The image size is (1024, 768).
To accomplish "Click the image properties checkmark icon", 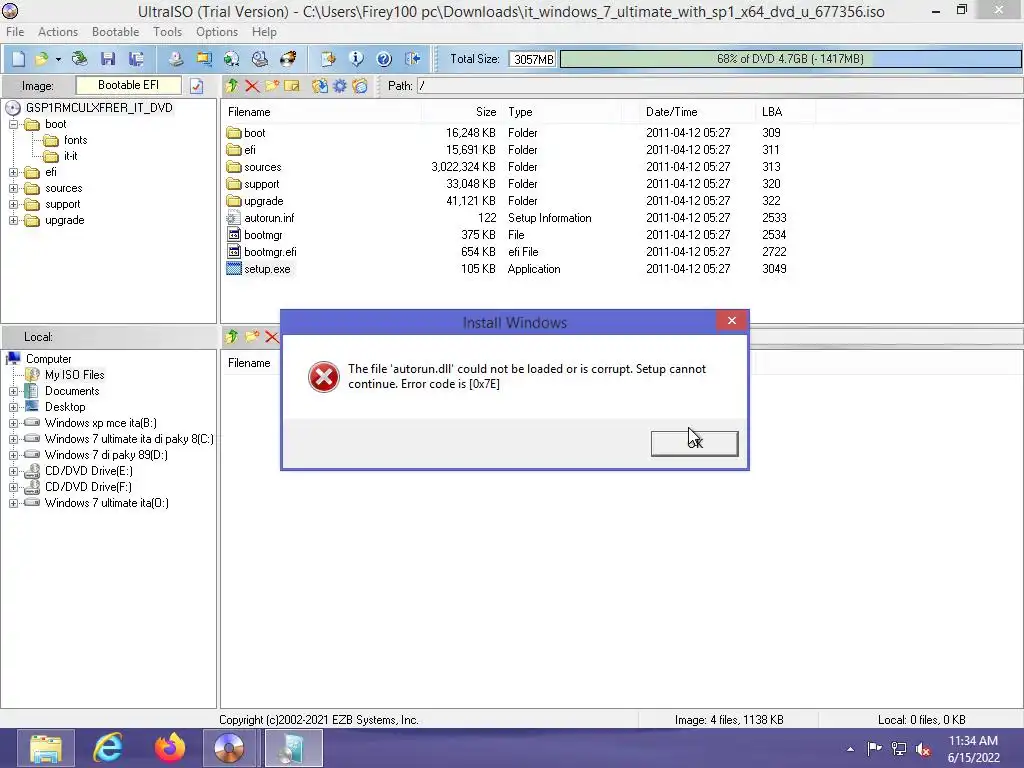I will (197, 86).
